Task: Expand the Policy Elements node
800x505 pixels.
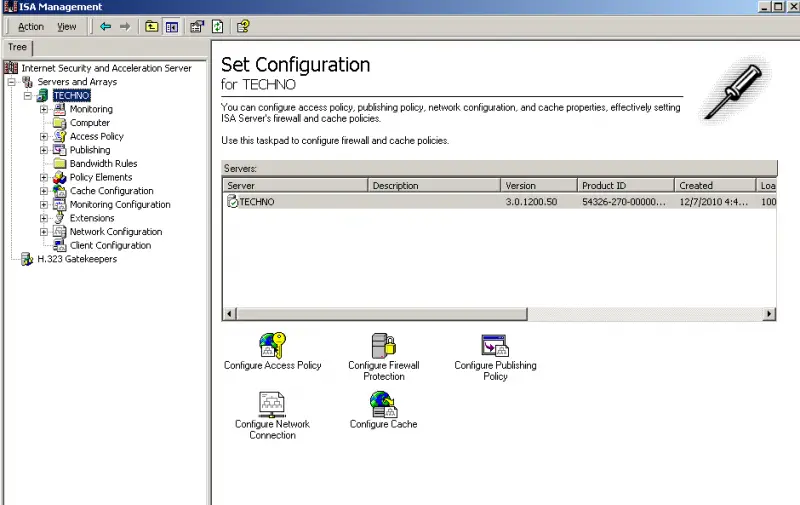Action: point(44,177)
